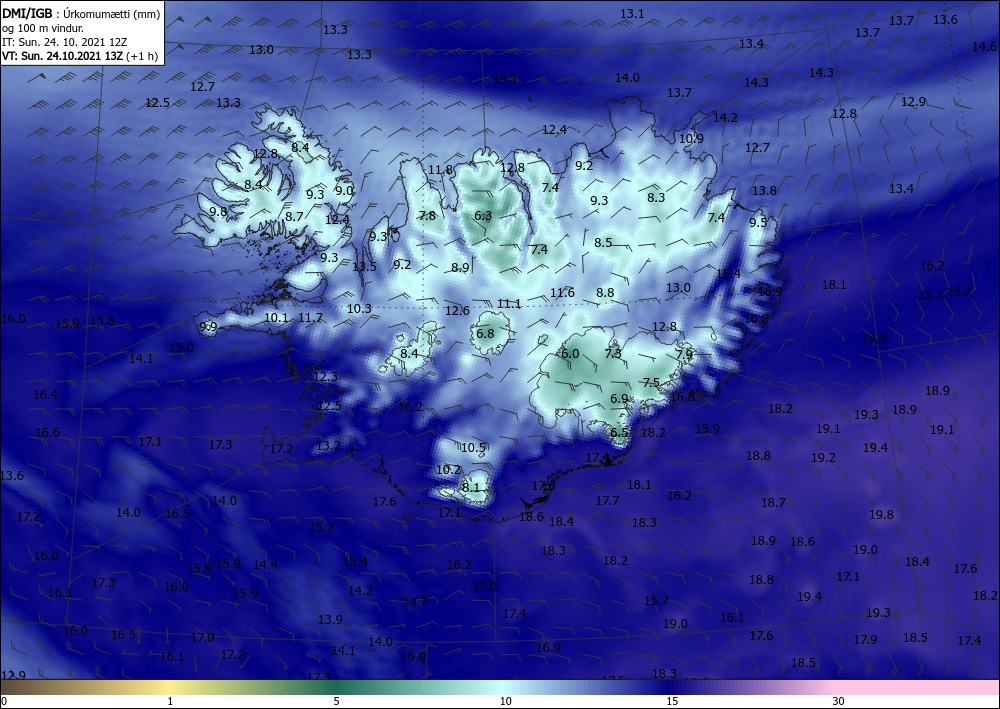Click the '15' label on the color scale

(672, 701)
